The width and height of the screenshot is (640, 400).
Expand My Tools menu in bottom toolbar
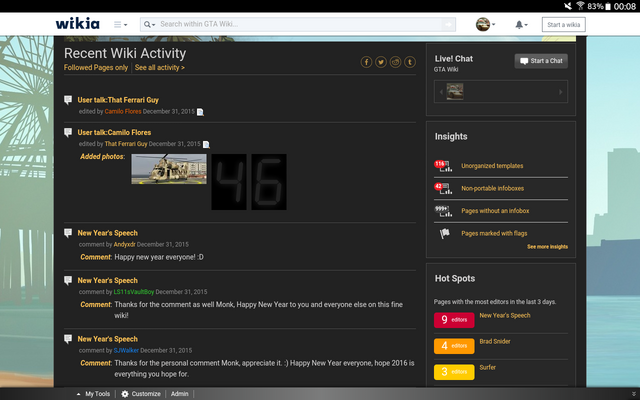coord(93,394)
